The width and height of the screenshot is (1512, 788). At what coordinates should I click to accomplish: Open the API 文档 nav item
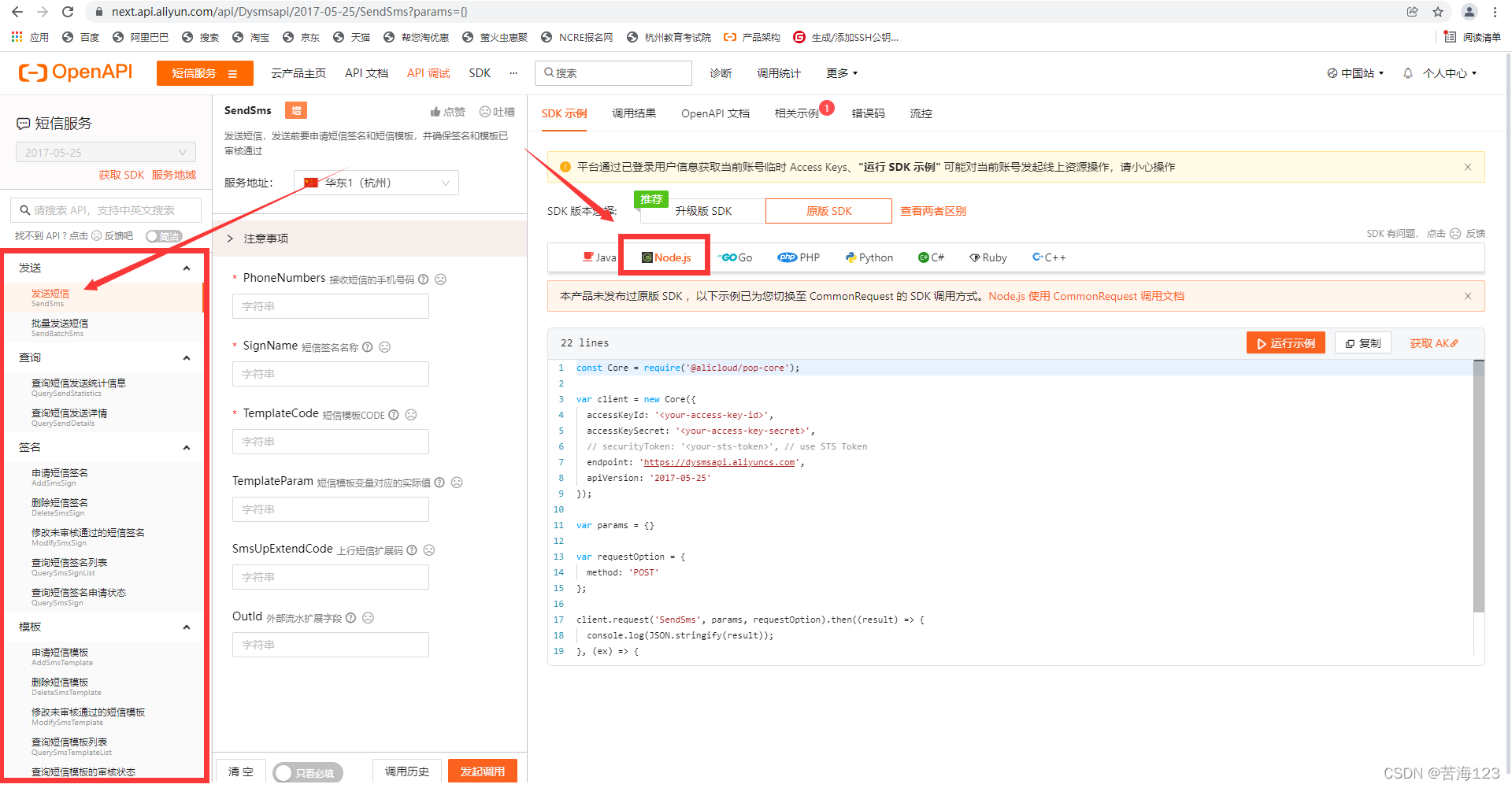click(x=366, y=73)
